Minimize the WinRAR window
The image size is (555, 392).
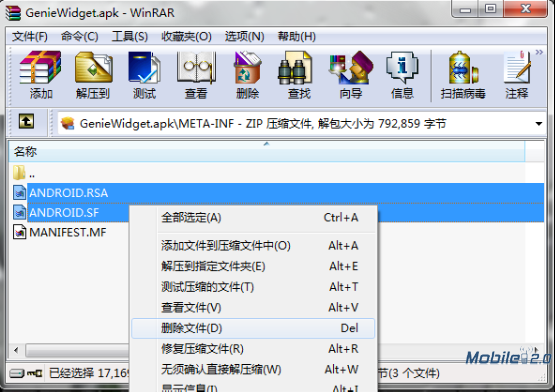pos(465,9)
